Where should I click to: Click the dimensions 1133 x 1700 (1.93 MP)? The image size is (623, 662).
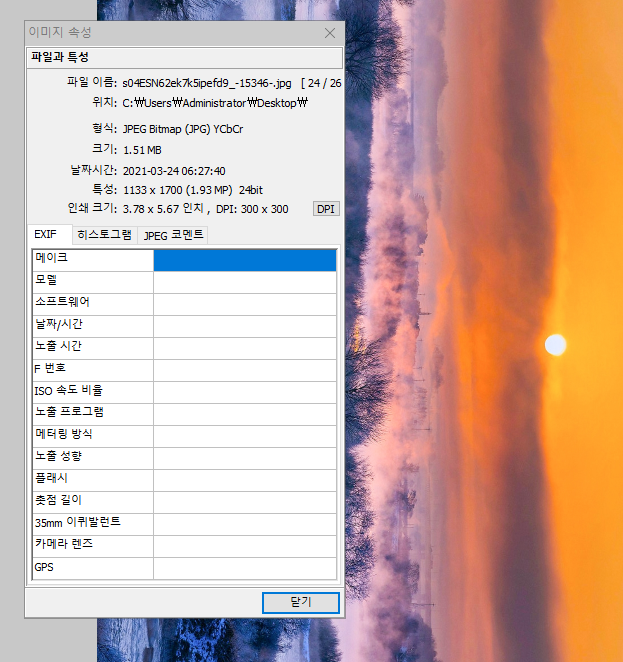[x=178, y=190]
